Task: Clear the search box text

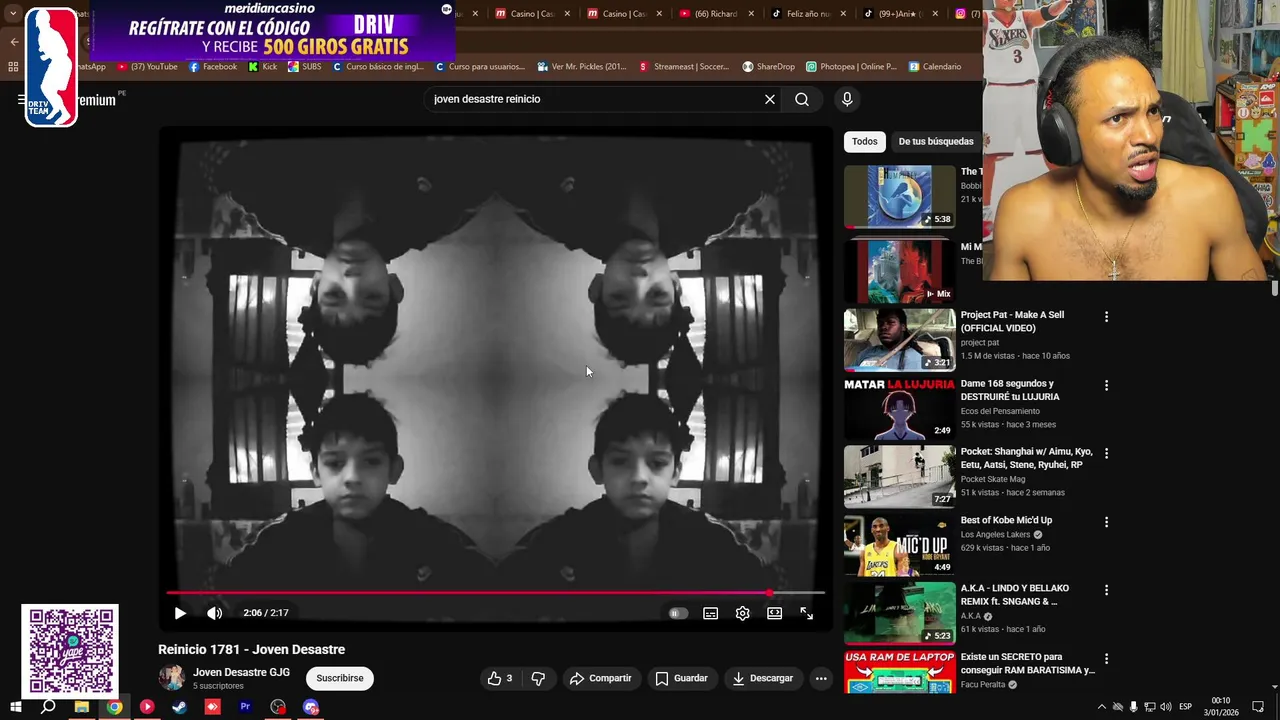Action: [x=769, y=99]
